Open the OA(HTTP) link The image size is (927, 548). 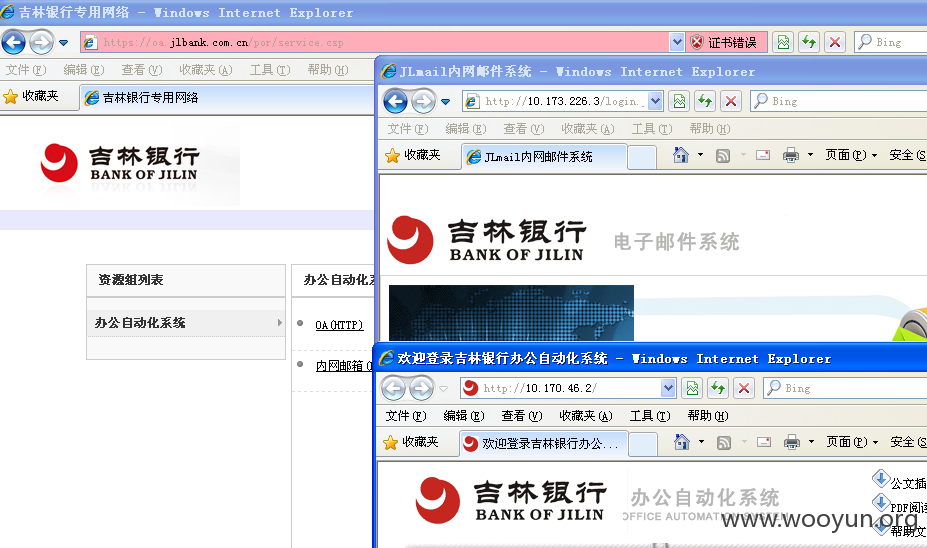pyautogui.click(x=339, y=325)
